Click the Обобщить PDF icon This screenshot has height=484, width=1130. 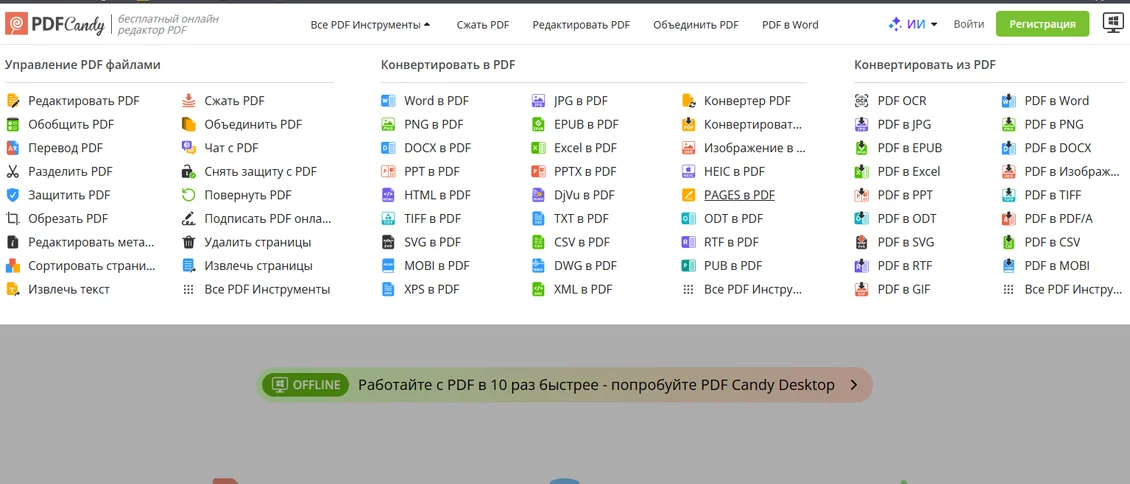[x=13, y=125]
